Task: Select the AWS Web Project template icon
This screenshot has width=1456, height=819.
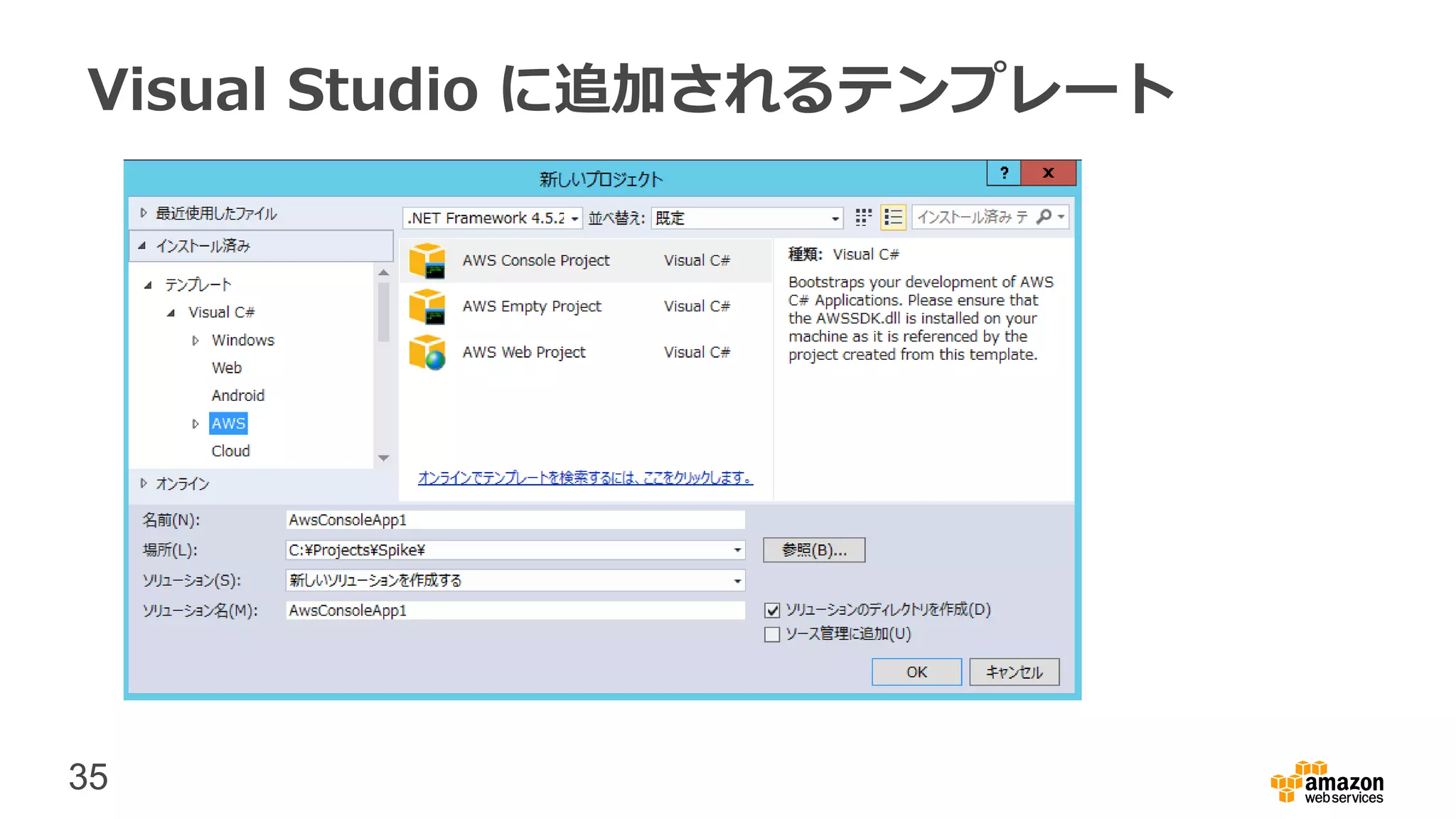Action: [x=427, y=353]
